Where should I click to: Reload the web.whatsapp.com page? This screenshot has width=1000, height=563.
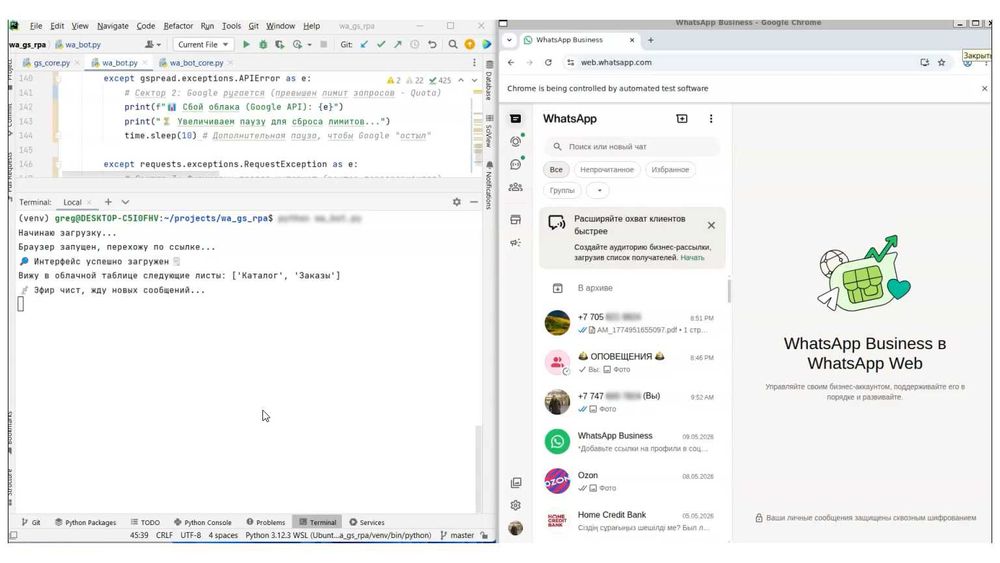point(548,62)
